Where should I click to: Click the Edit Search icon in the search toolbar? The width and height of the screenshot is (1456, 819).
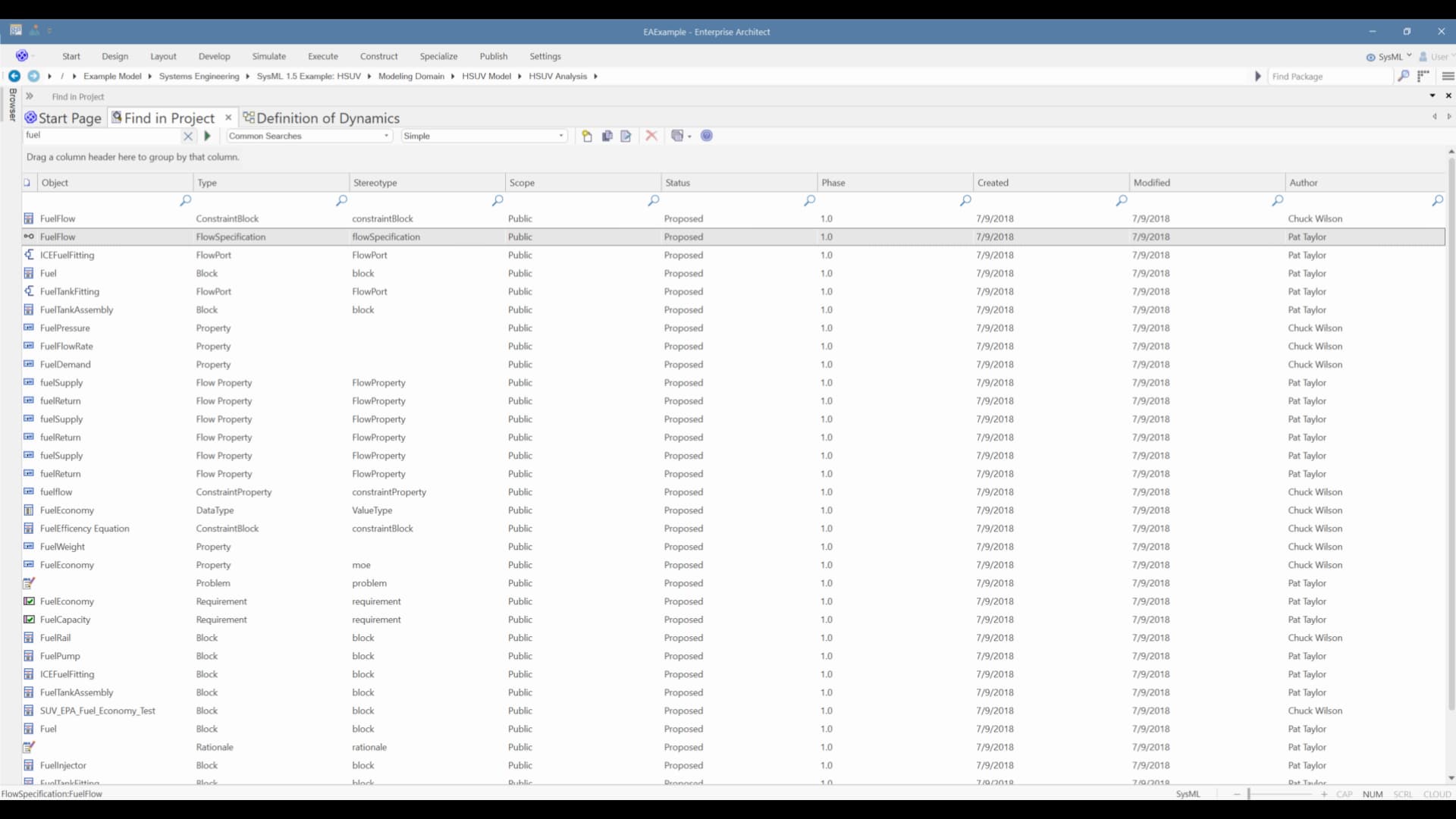(x=626, y=136)
